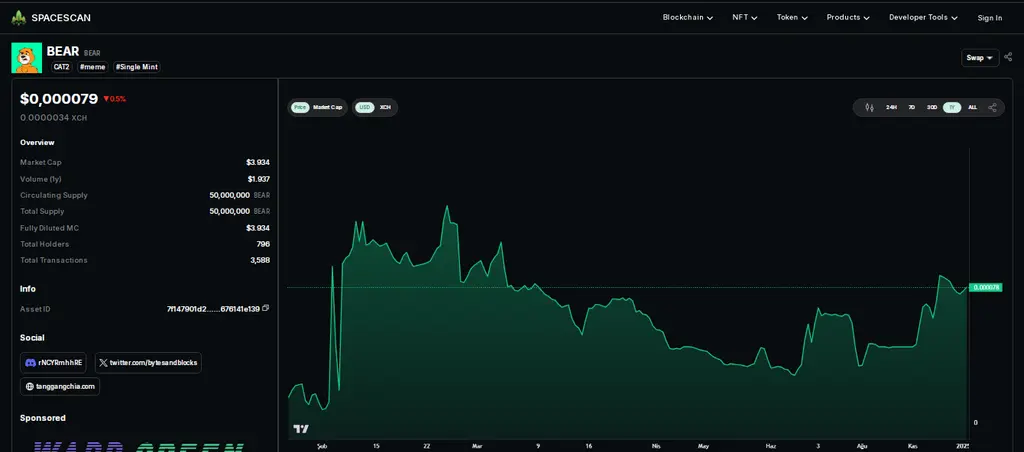
Task: Click the Sign In link
Action: click(989, 18)
